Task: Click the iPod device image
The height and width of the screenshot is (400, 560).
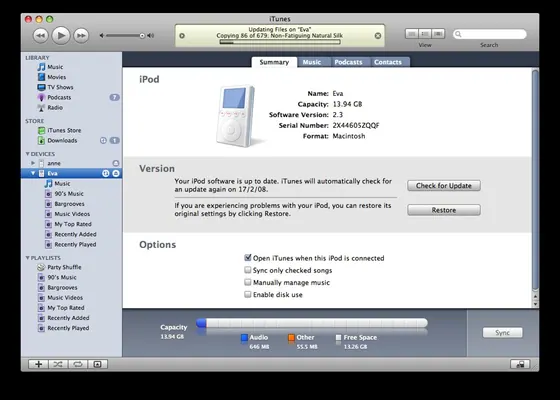Action: [x=236, y=116]
